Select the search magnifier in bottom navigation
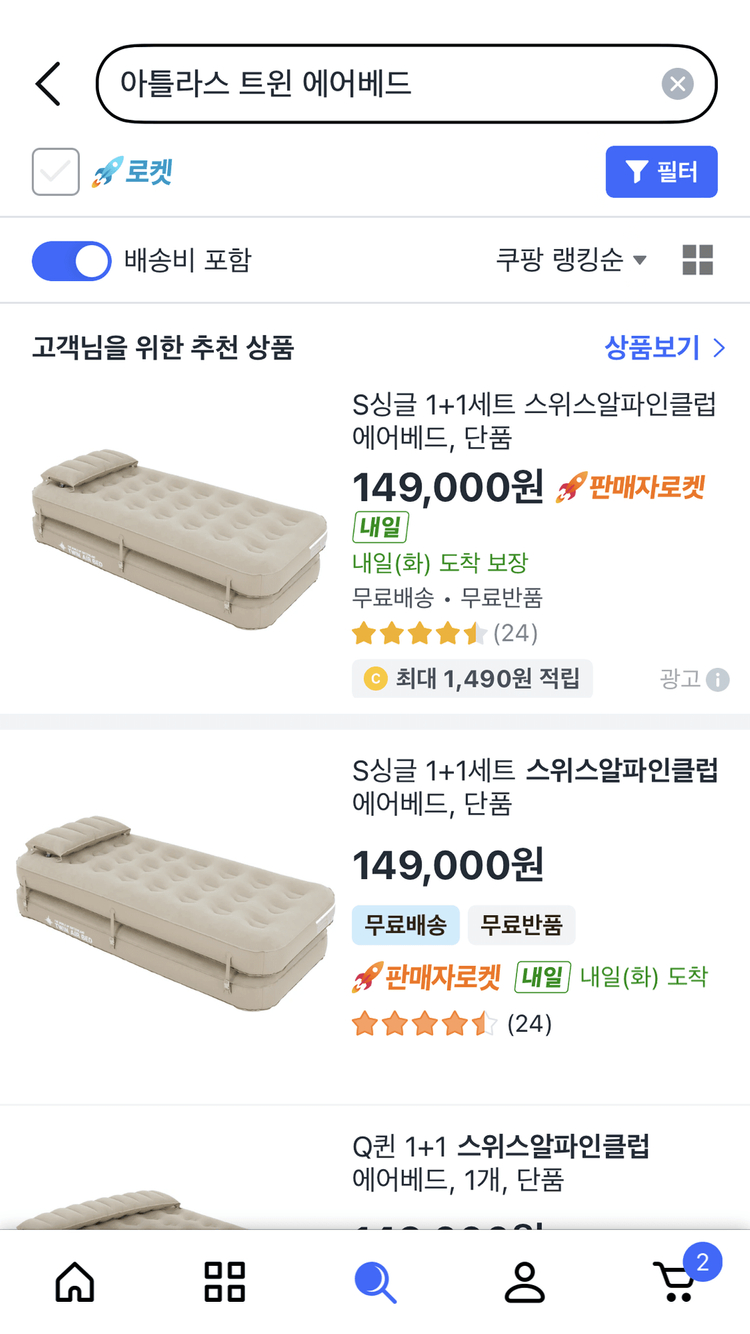 click(x=375, y=1281)
